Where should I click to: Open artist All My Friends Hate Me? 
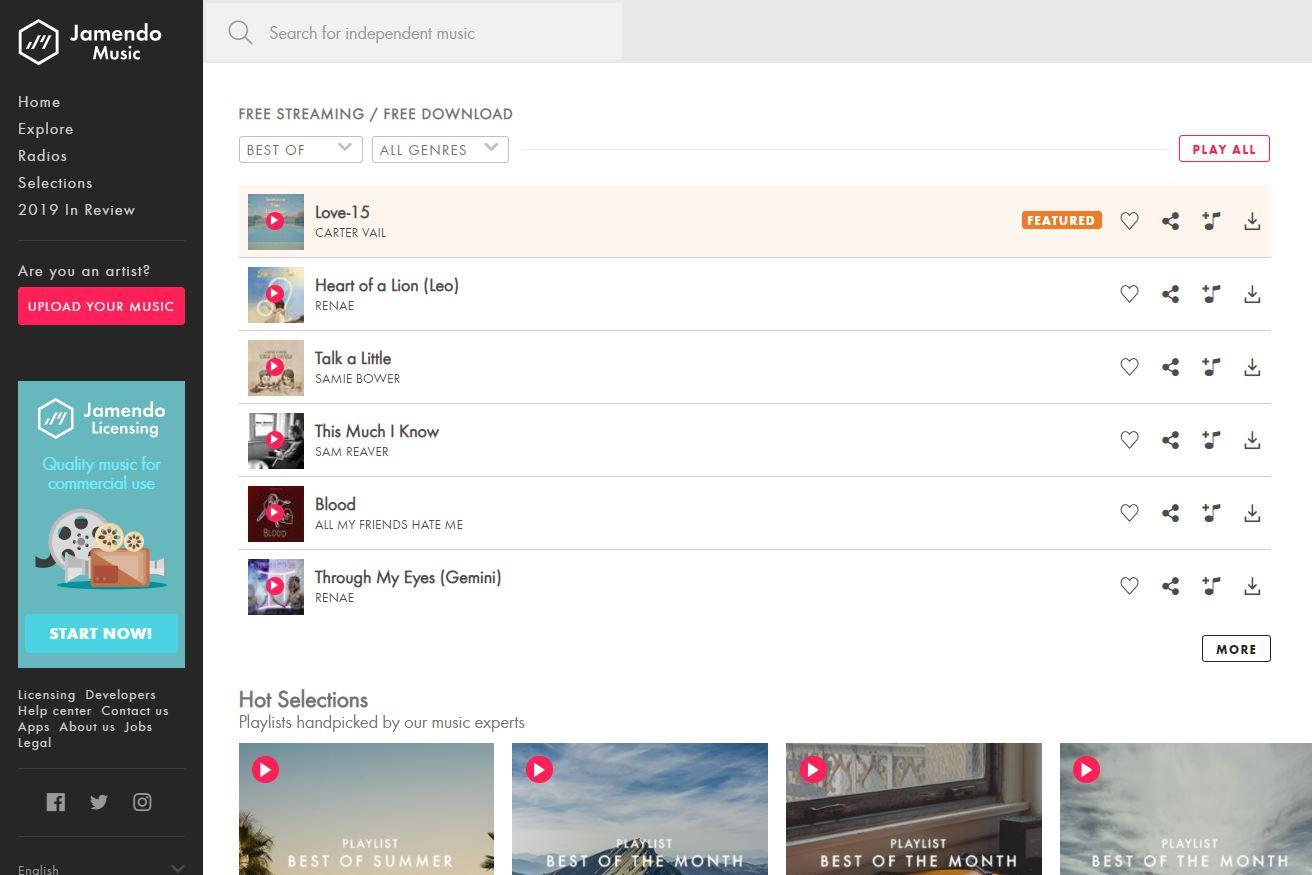click(x=389, y=525)
